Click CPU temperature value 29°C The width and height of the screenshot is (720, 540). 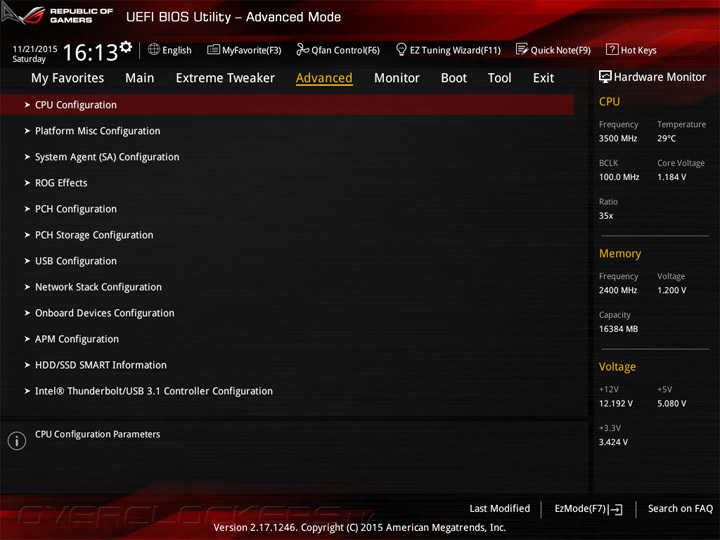(x=666, y=138)
